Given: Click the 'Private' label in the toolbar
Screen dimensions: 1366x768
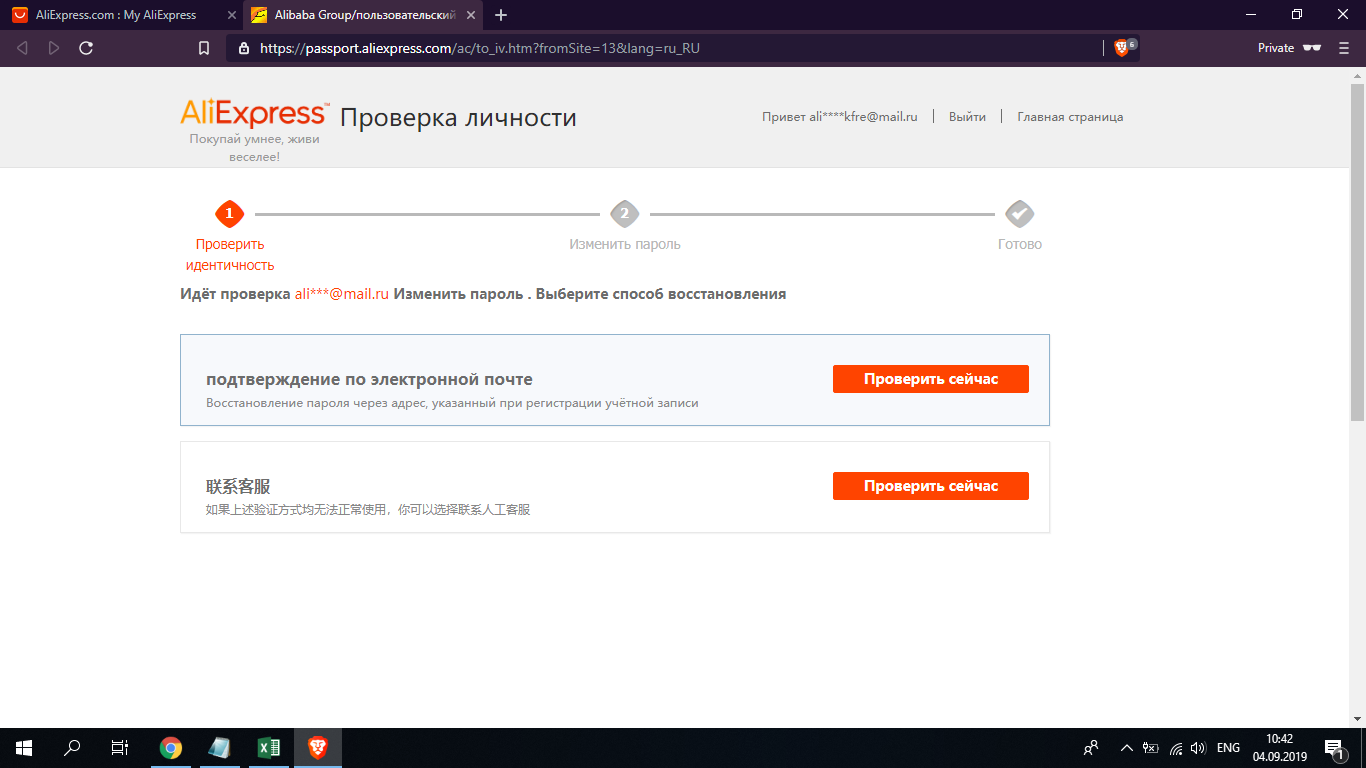Looking at the screenshot, I should point(1276,48).
